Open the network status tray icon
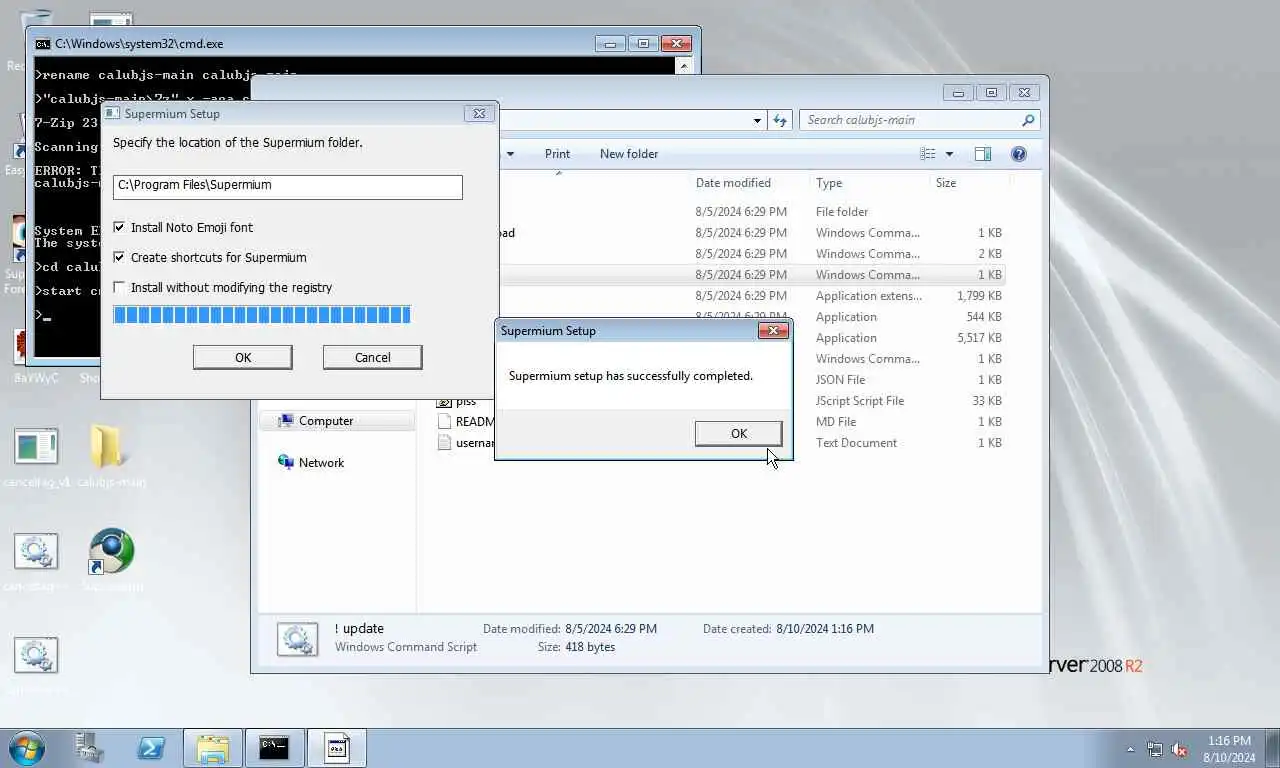 click(1155, 749)
